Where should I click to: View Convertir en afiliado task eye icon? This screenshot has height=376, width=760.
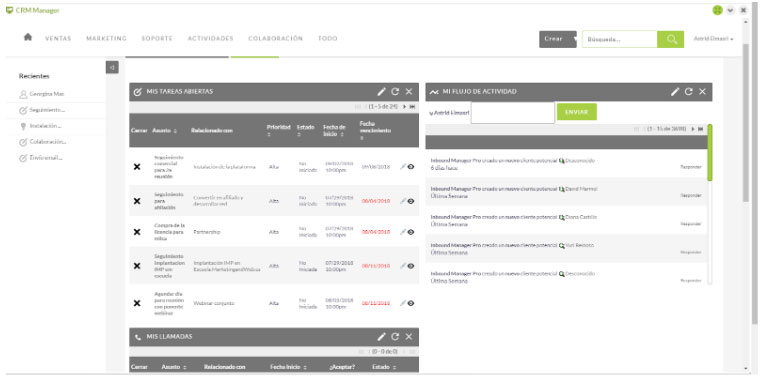[411, 201]
